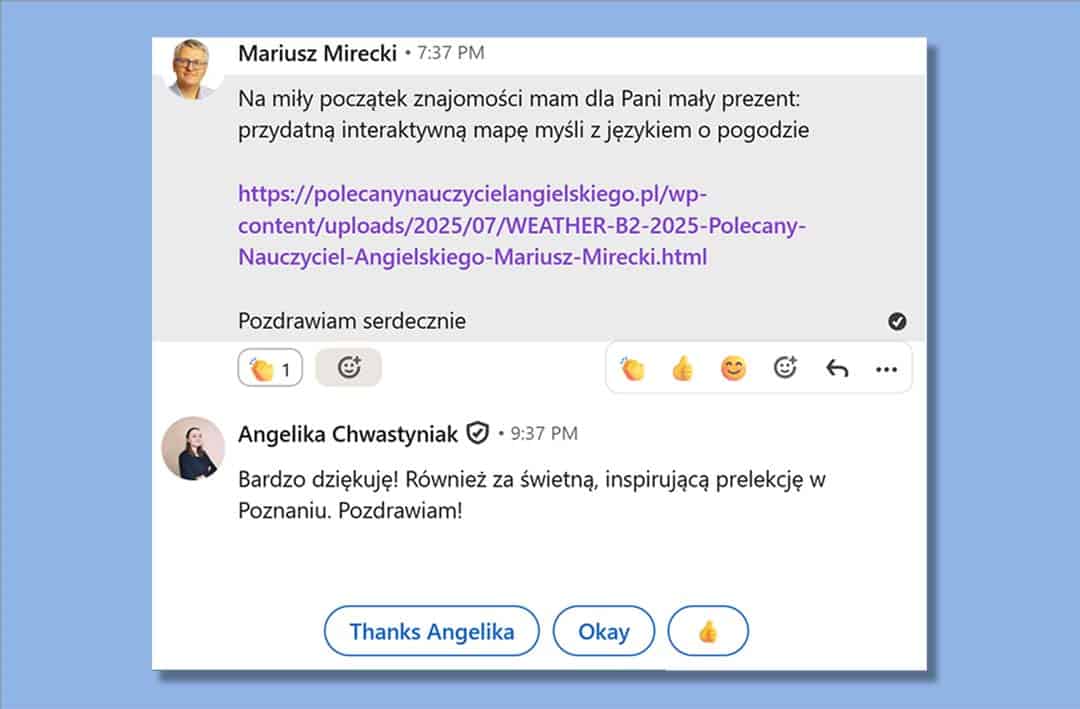Click the verified badge beside Angelika Chwastyniak
The width and height of the screenshot is (1080, 709).
click(477, 433)
